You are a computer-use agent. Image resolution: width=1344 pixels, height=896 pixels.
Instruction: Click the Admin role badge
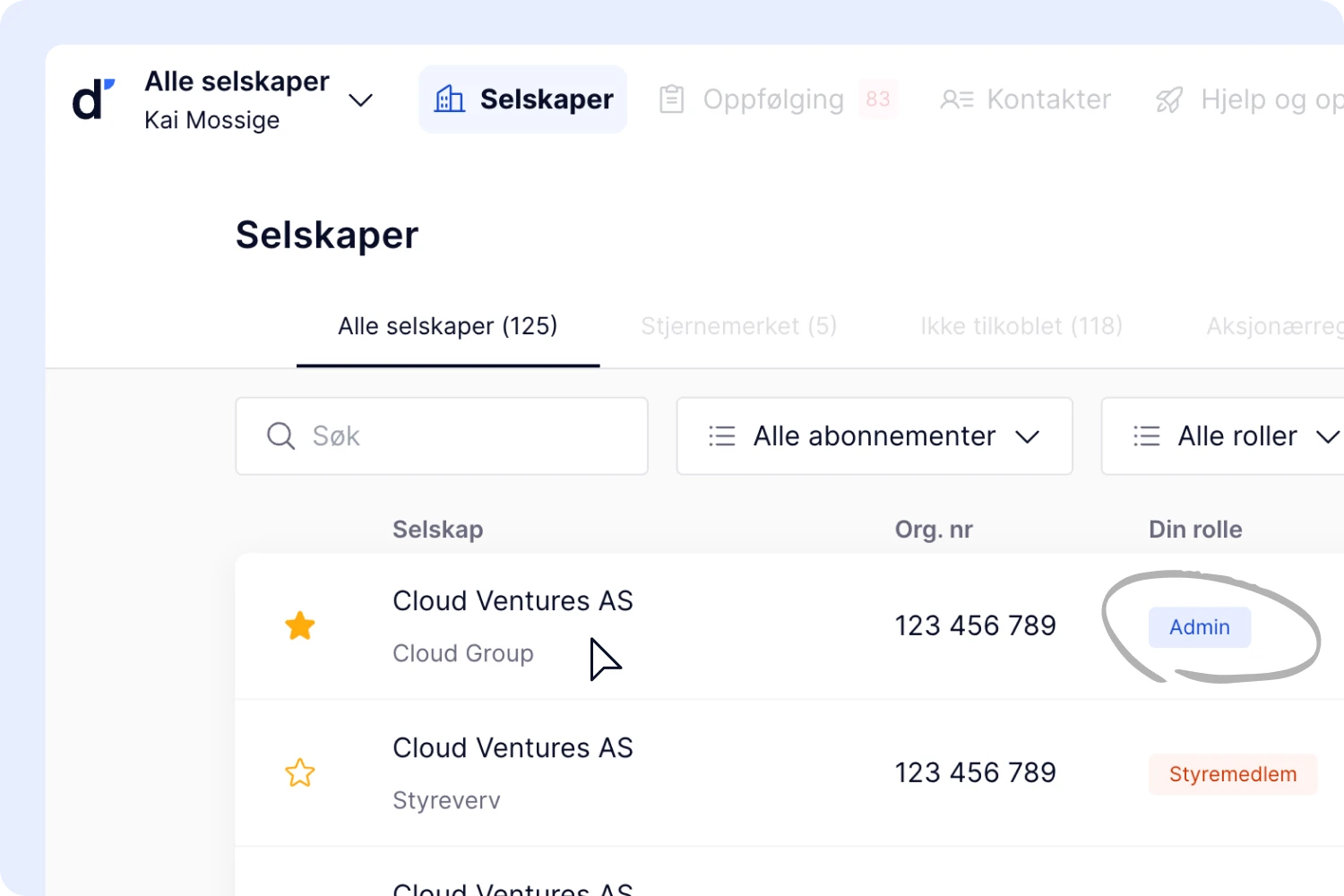click(x=1199, y=627)
